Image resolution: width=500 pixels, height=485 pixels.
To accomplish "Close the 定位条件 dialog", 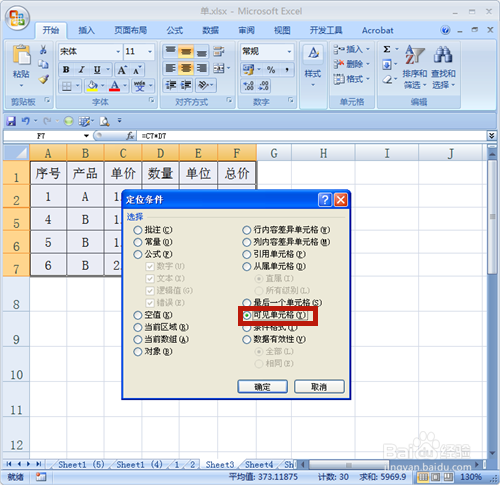I will (341, 200).
